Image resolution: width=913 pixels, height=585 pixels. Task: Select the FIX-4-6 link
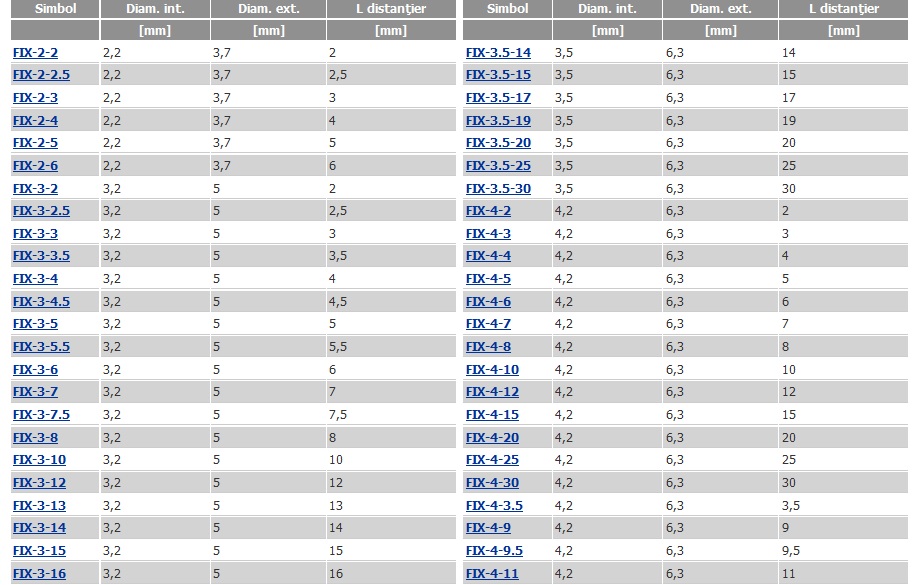click(x=489, y=302)
